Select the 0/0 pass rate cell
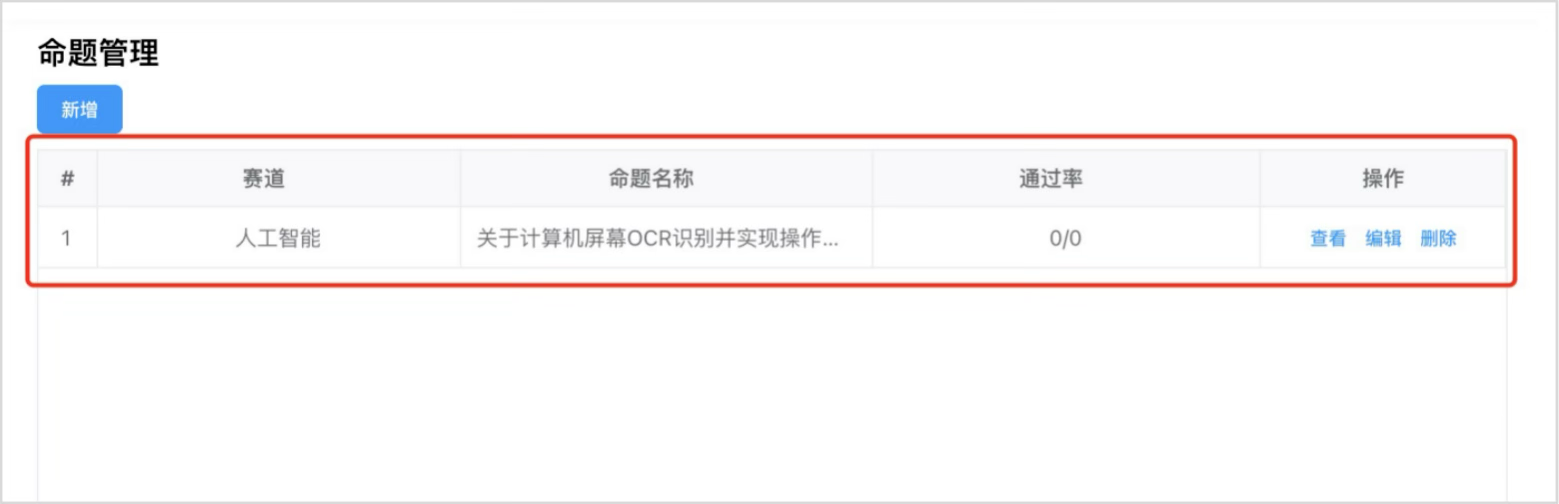 point(1066,238)
